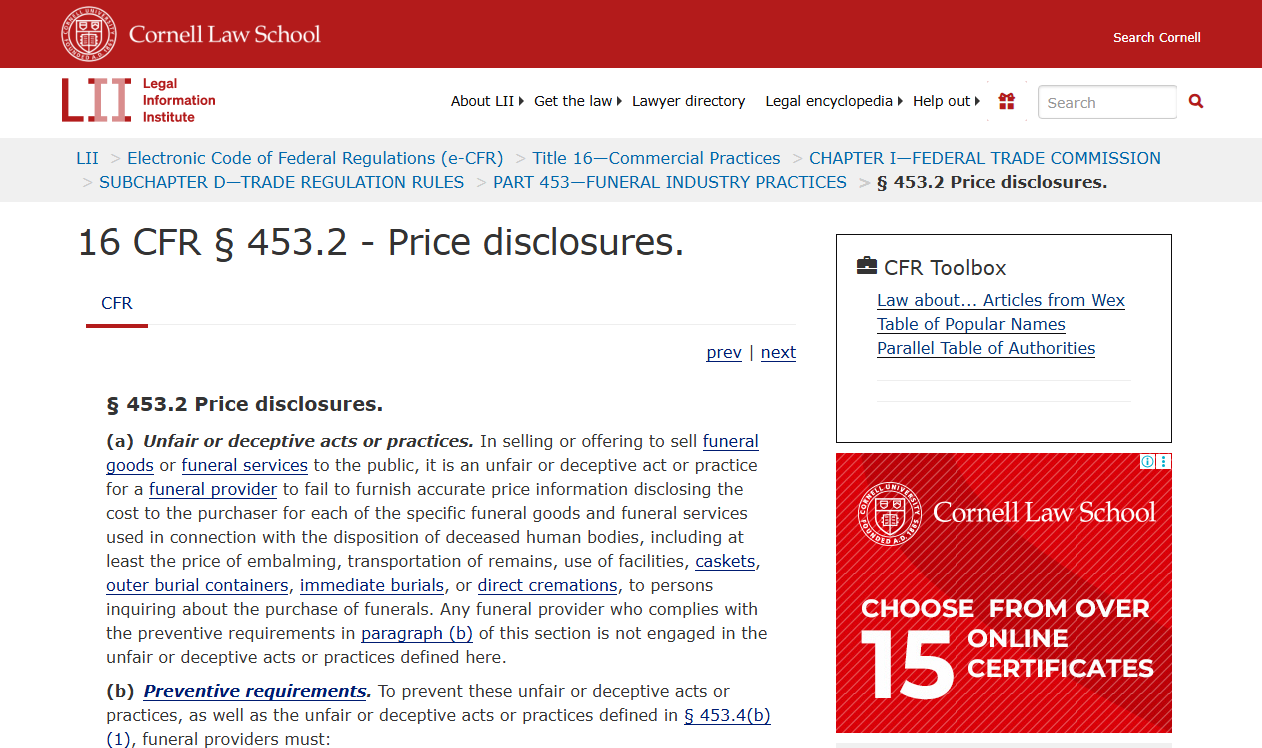Follow the § 453.4(b)(1) link
Viewport: 1262px width, 748px height.
click(x=727, y=715)
